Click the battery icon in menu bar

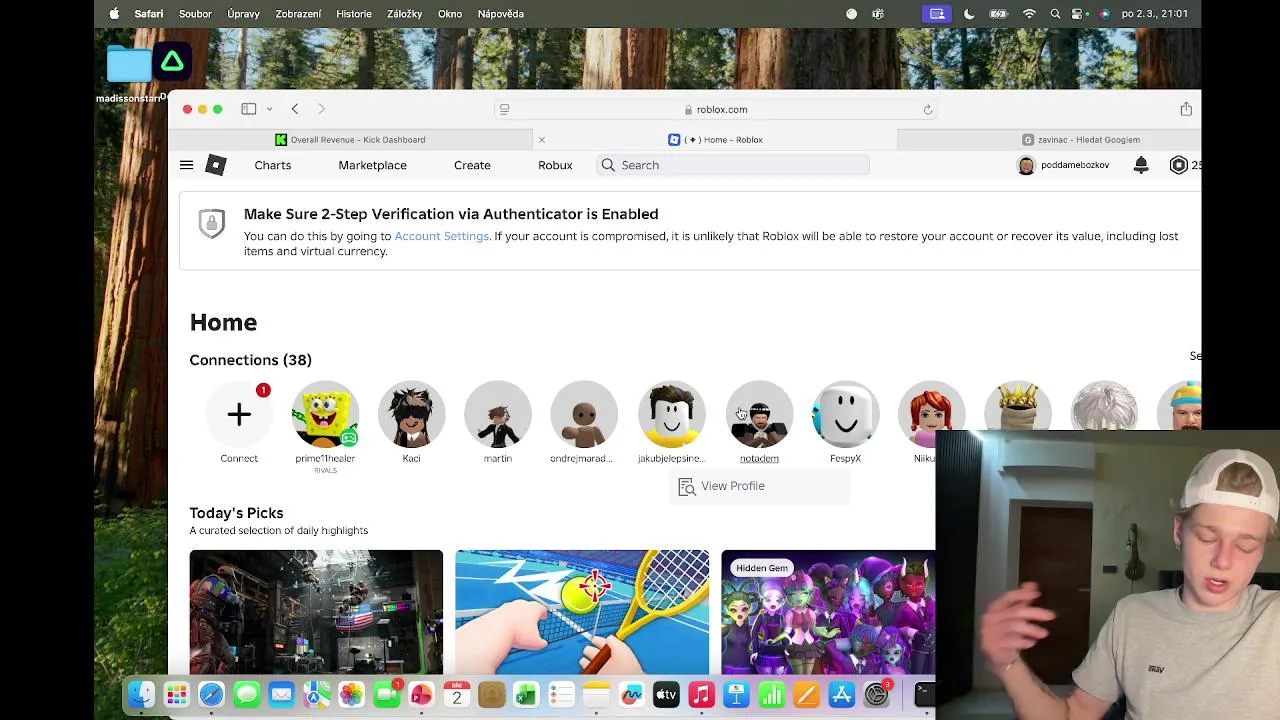[998, 14]
